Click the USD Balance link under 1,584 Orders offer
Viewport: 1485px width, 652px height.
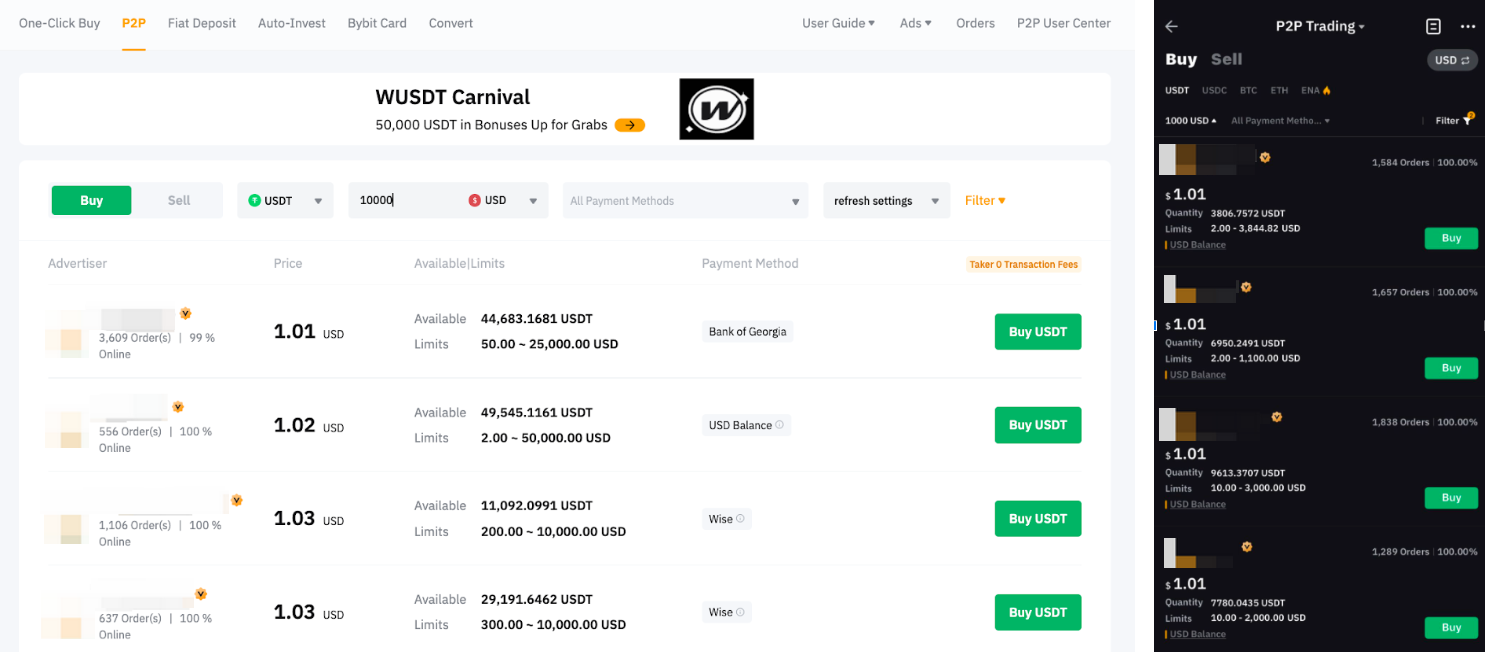pyautogui.click(x=1197, y=245)
